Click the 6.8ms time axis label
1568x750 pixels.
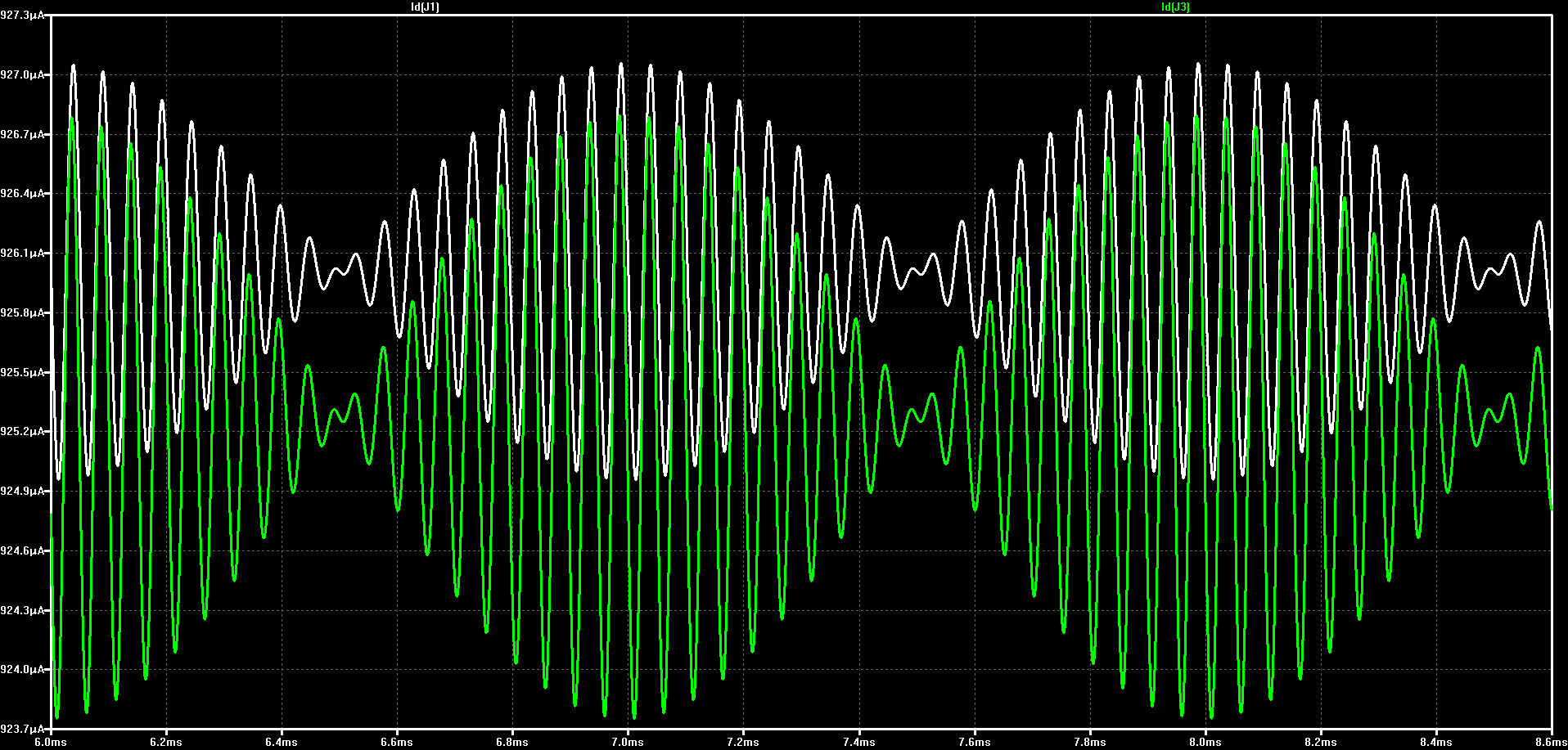click(x=512, y=743)
